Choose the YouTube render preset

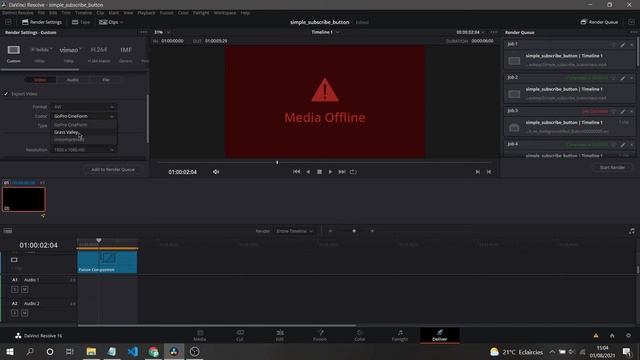click(41, 50)
